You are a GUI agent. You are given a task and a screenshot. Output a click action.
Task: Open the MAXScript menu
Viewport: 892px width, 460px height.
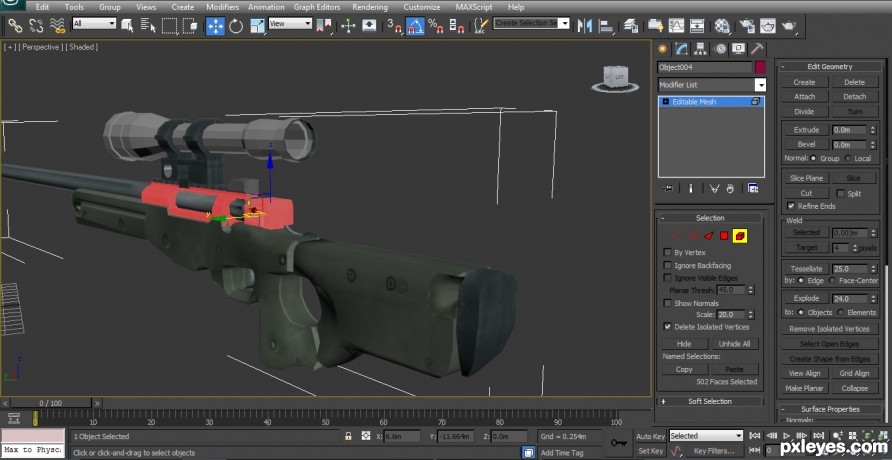[476, 7]
